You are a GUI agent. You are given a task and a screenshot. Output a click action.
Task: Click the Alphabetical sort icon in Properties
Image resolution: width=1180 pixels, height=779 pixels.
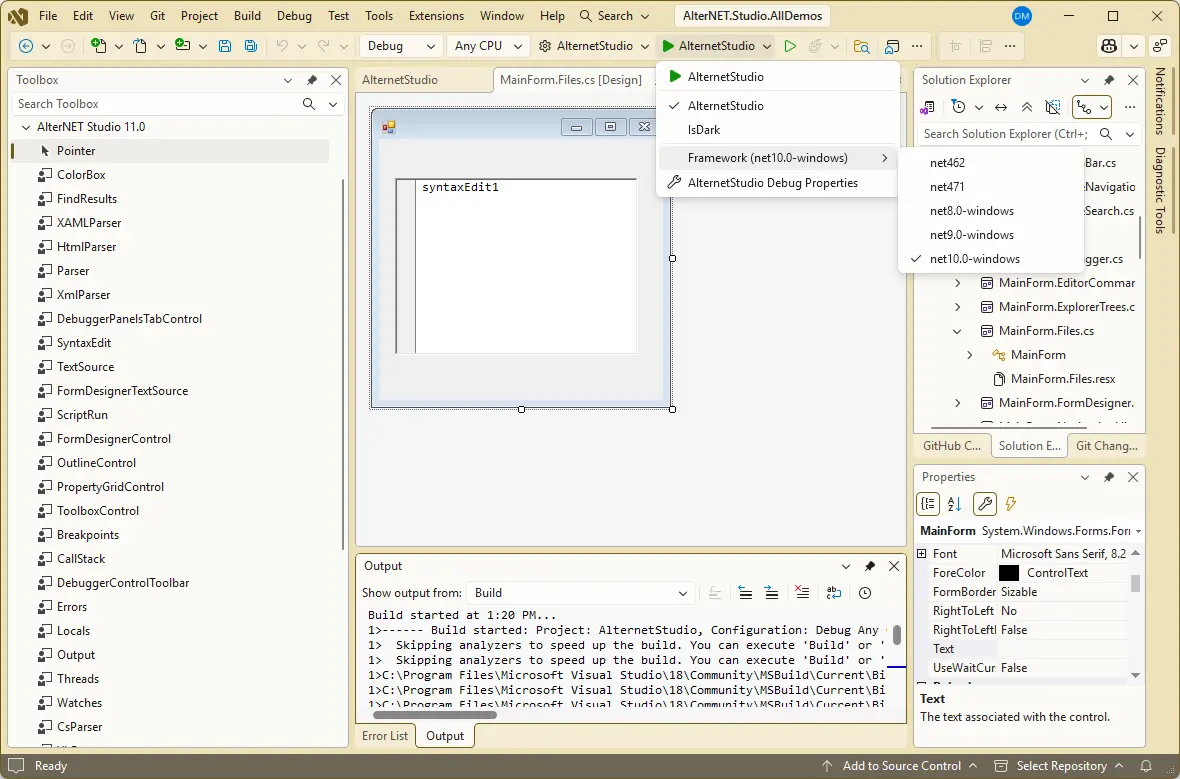tap(954, 504)
